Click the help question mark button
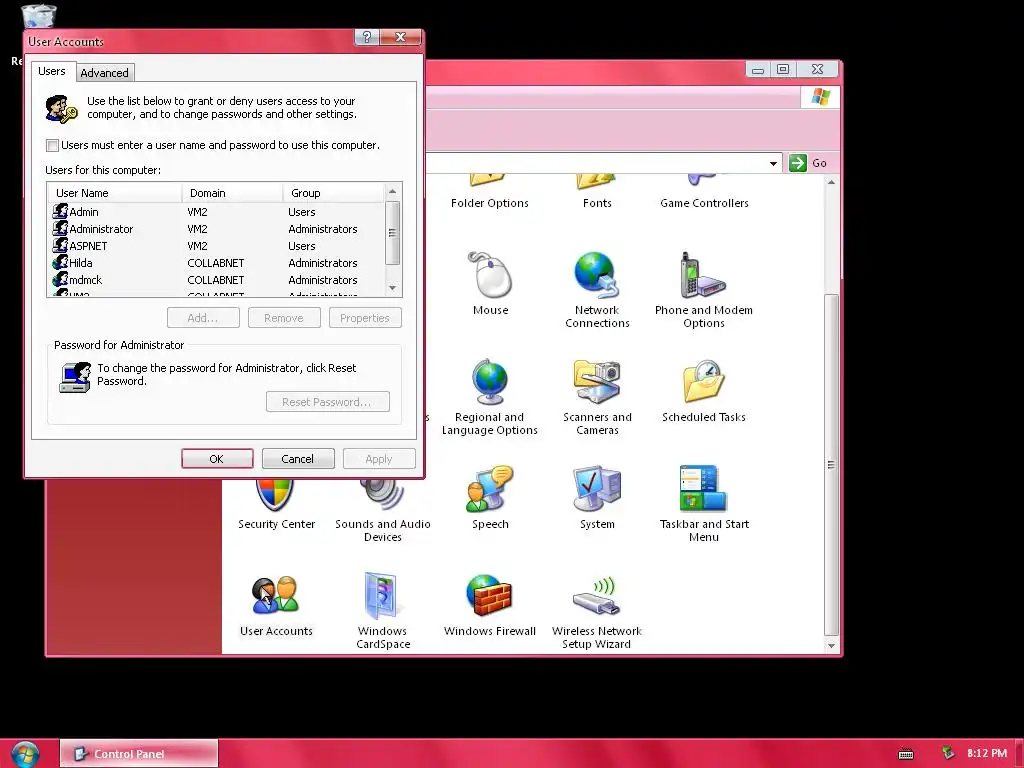1024x768 pixels. coord(367,37)
